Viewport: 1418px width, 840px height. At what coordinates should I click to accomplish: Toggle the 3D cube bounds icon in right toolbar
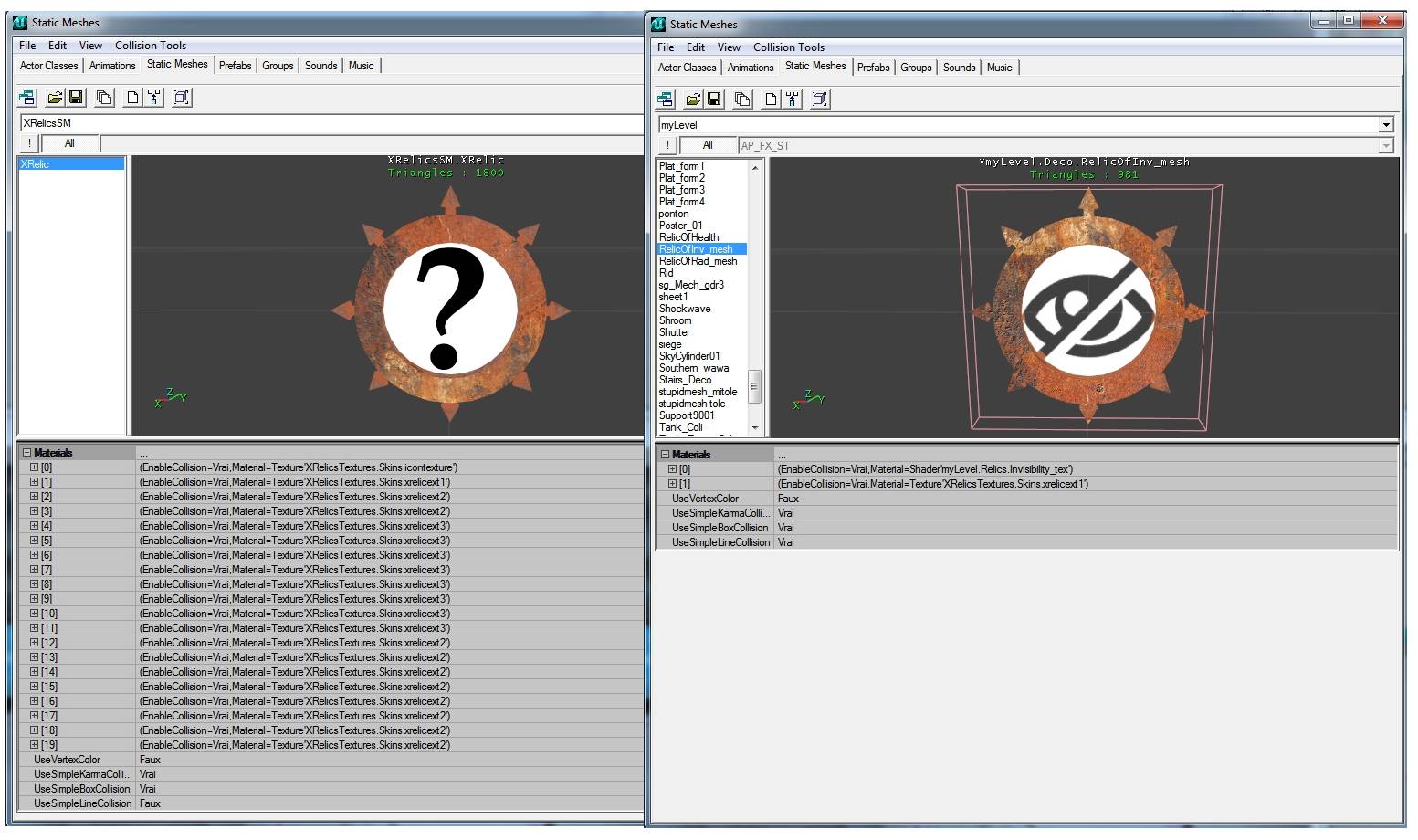tap(820, 100)
